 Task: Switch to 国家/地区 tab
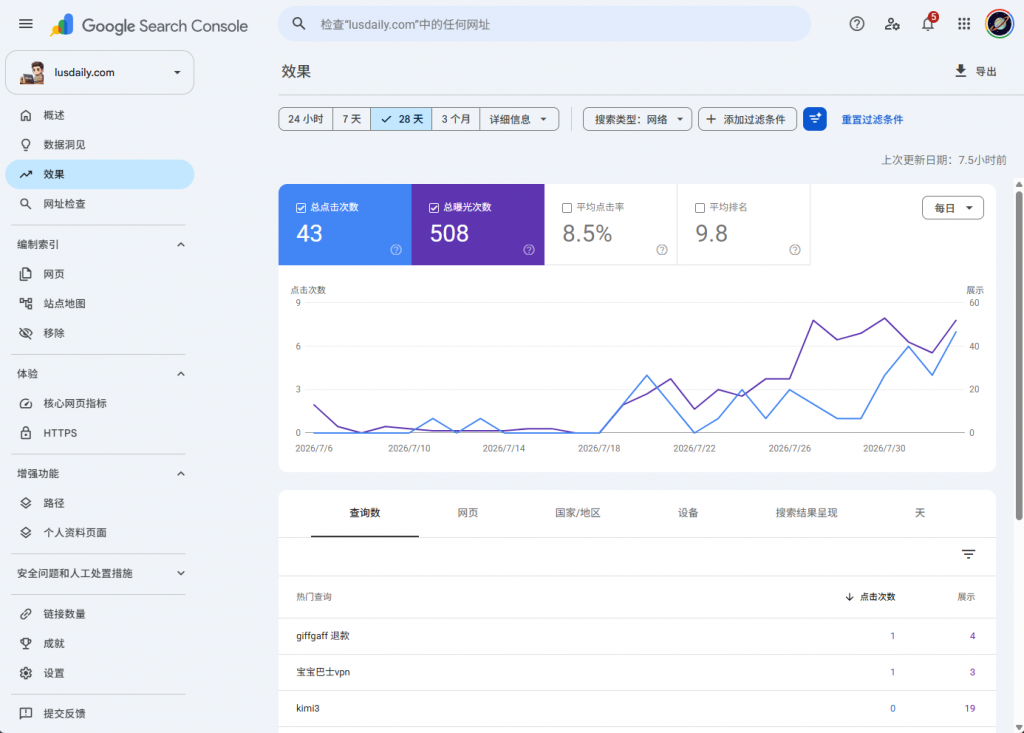point(578,513)
